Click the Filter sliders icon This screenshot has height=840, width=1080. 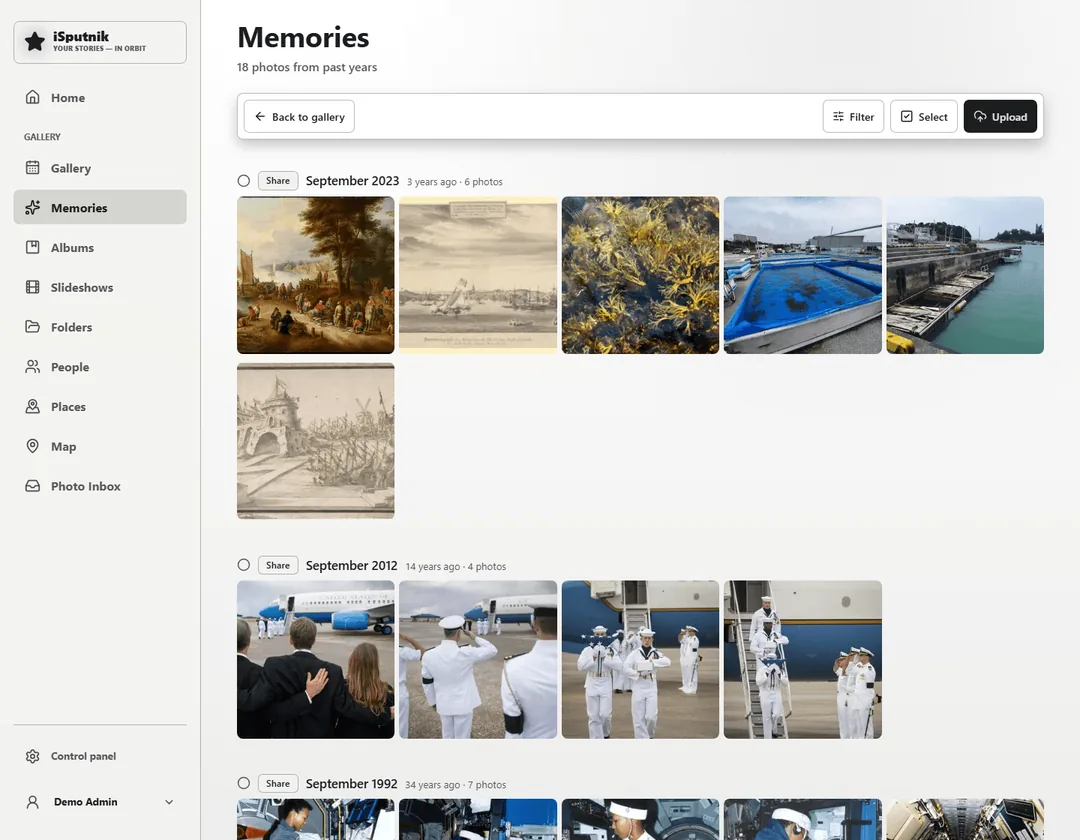(838, 116)
